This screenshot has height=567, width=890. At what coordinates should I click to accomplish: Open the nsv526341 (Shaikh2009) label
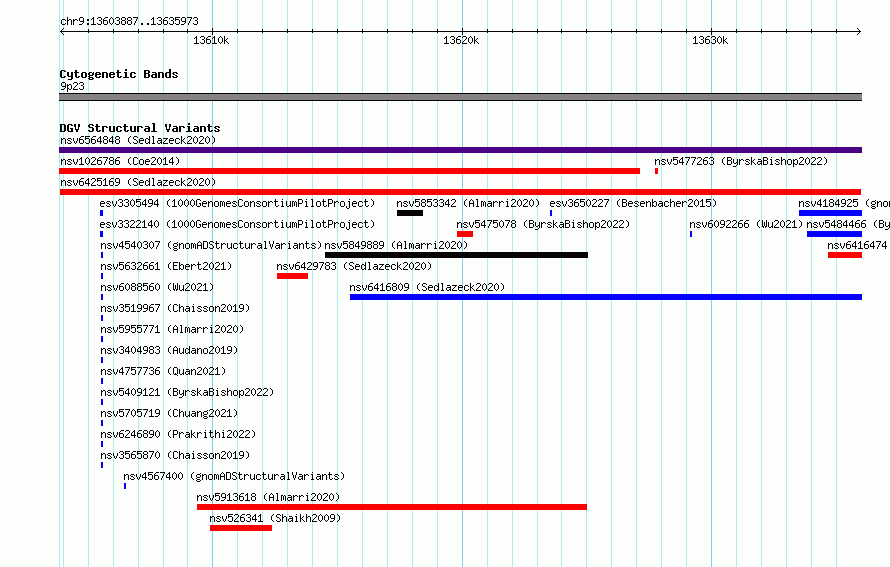click(x=275, y=518)
